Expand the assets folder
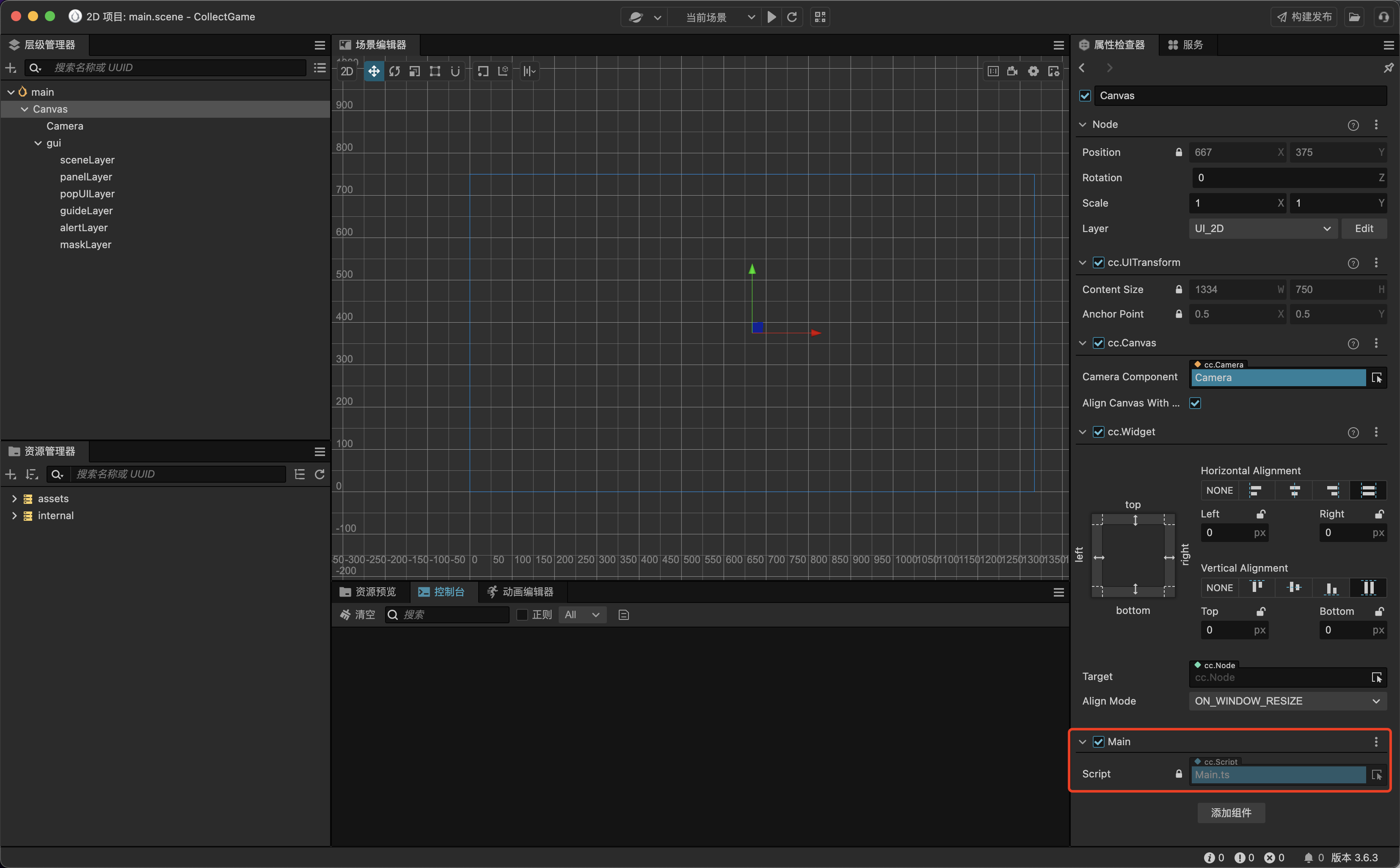1400x868 pixels. [x=14, y=499]
